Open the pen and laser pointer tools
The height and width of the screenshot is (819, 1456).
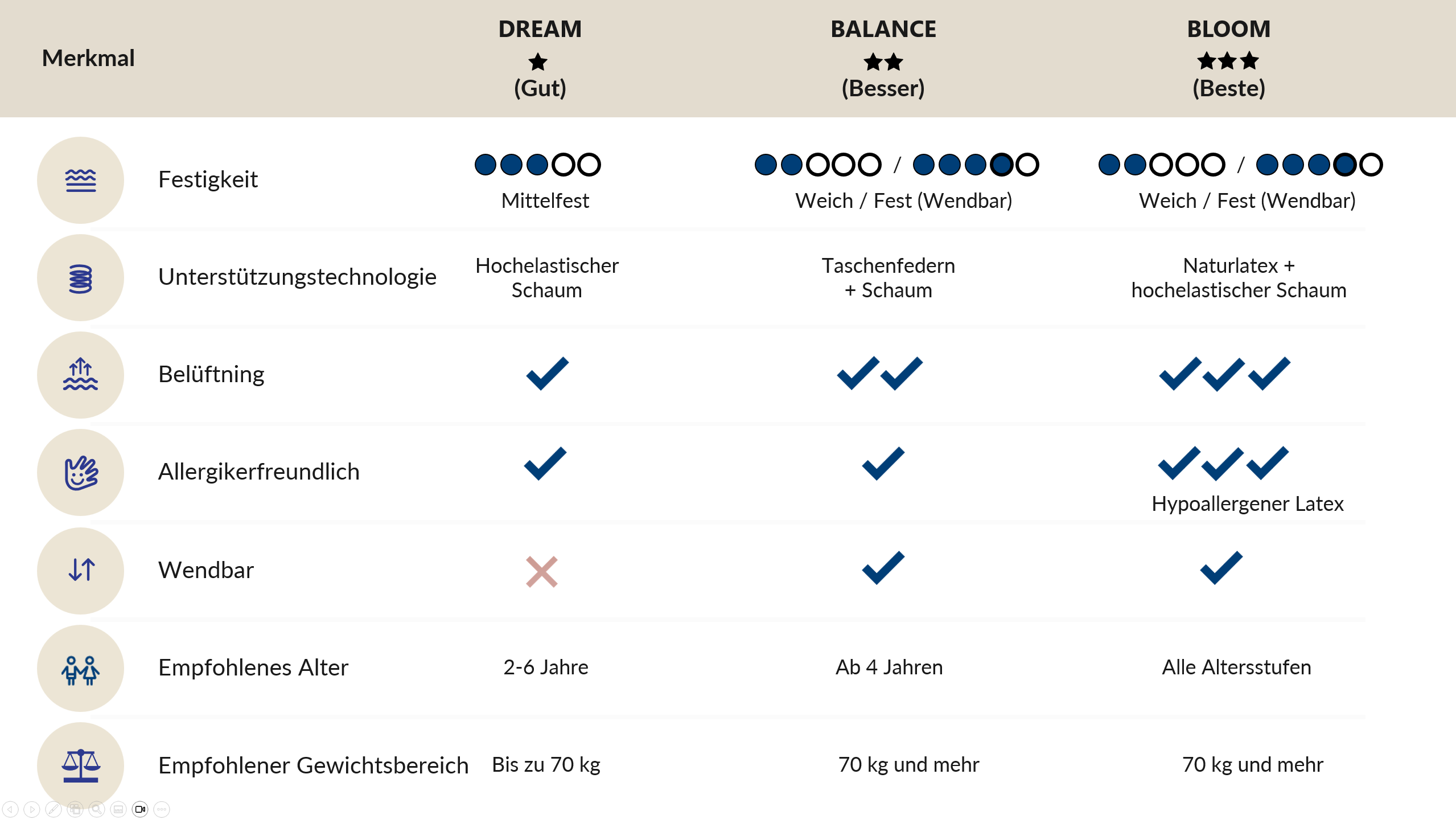pos(54,809)
